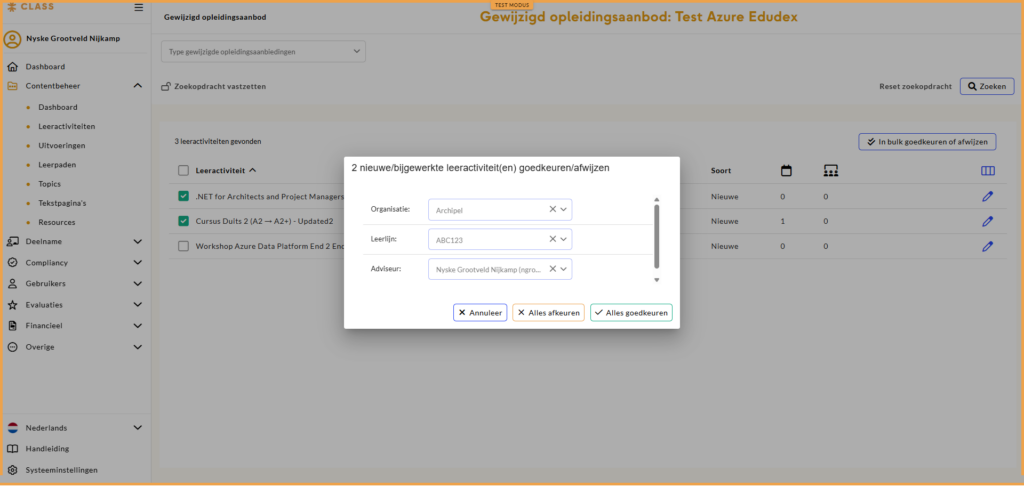Click the Alles afkeuren button
The width and height of the screenshot is (1024, 495).
(548, 313)
